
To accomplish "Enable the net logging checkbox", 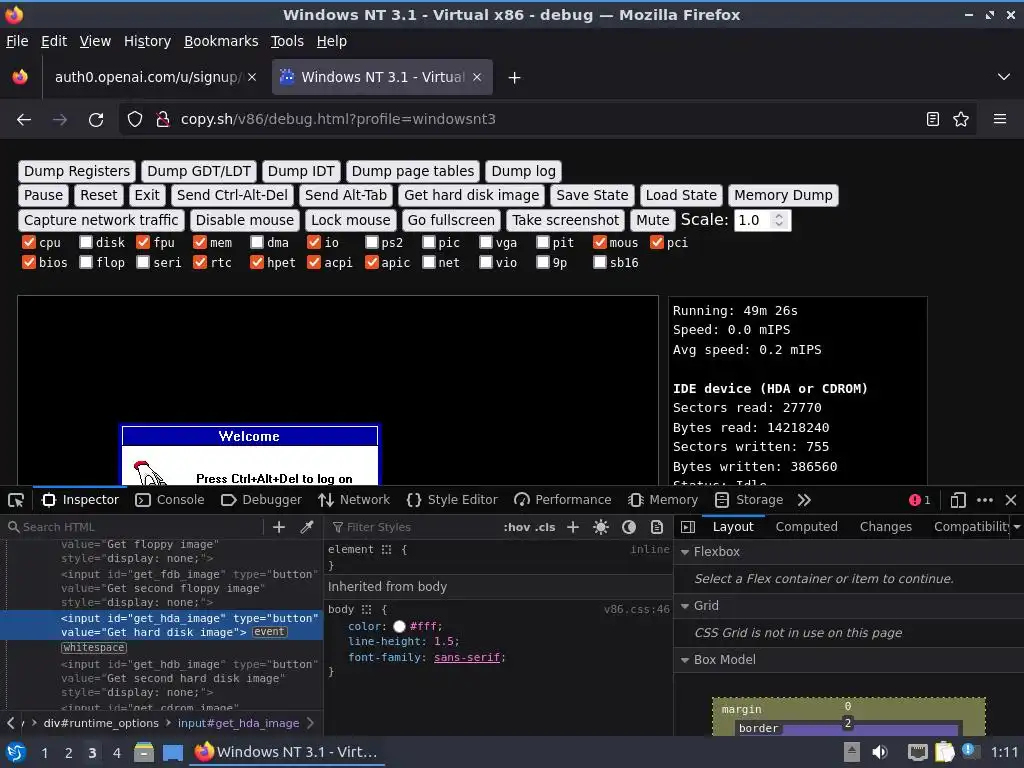I will click(x=428, y=263).
